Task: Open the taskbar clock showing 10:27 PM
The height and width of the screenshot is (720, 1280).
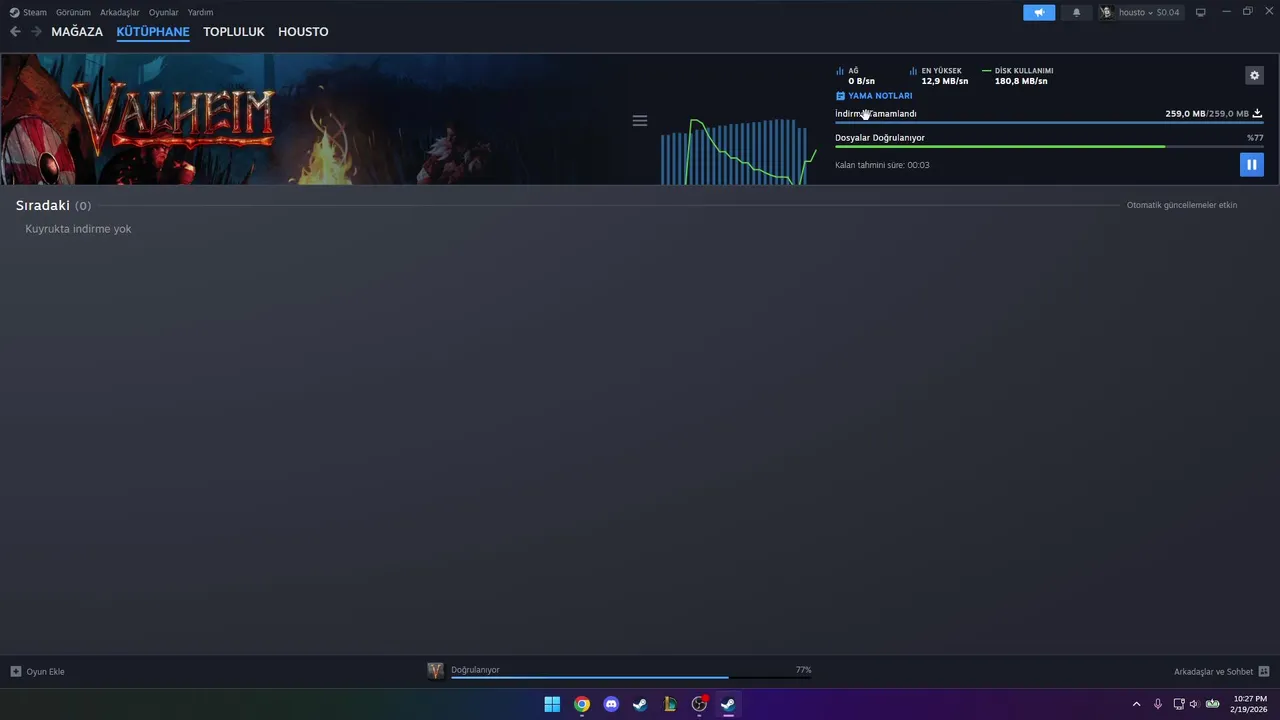Action: coord(1250,704)
